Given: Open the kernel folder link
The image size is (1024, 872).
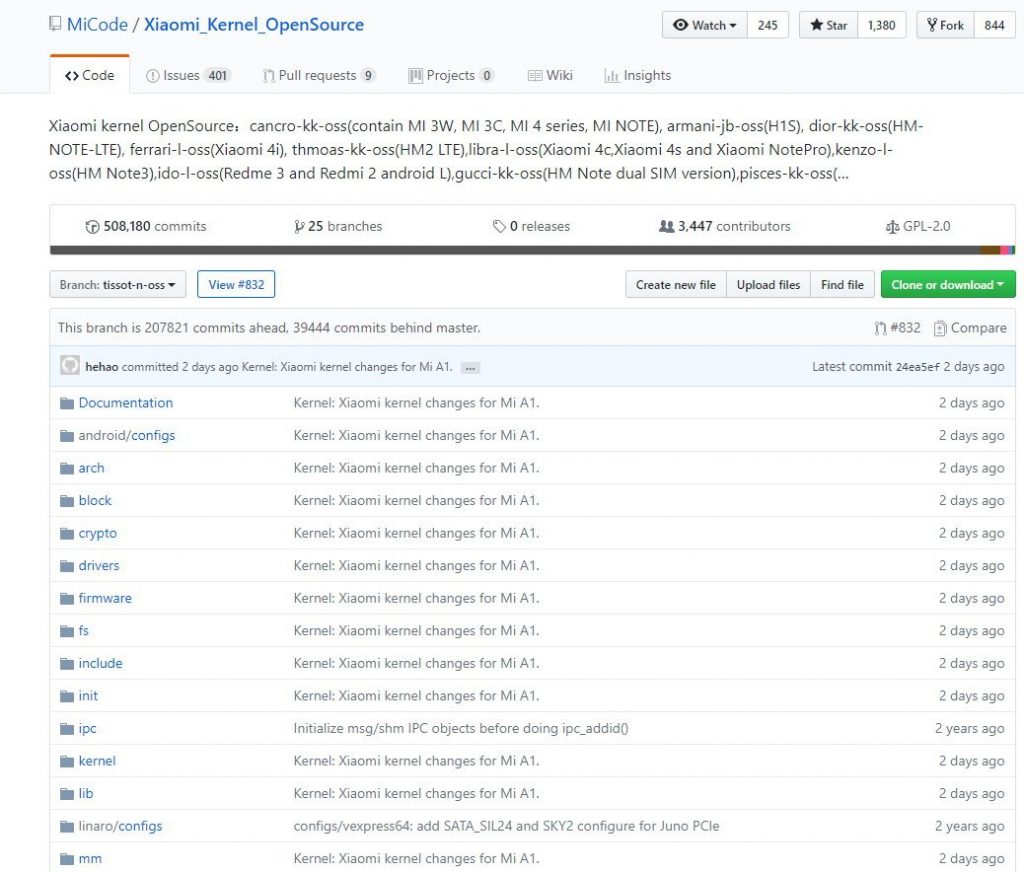Looking at the screenshot, I should (x=97, y=761).
